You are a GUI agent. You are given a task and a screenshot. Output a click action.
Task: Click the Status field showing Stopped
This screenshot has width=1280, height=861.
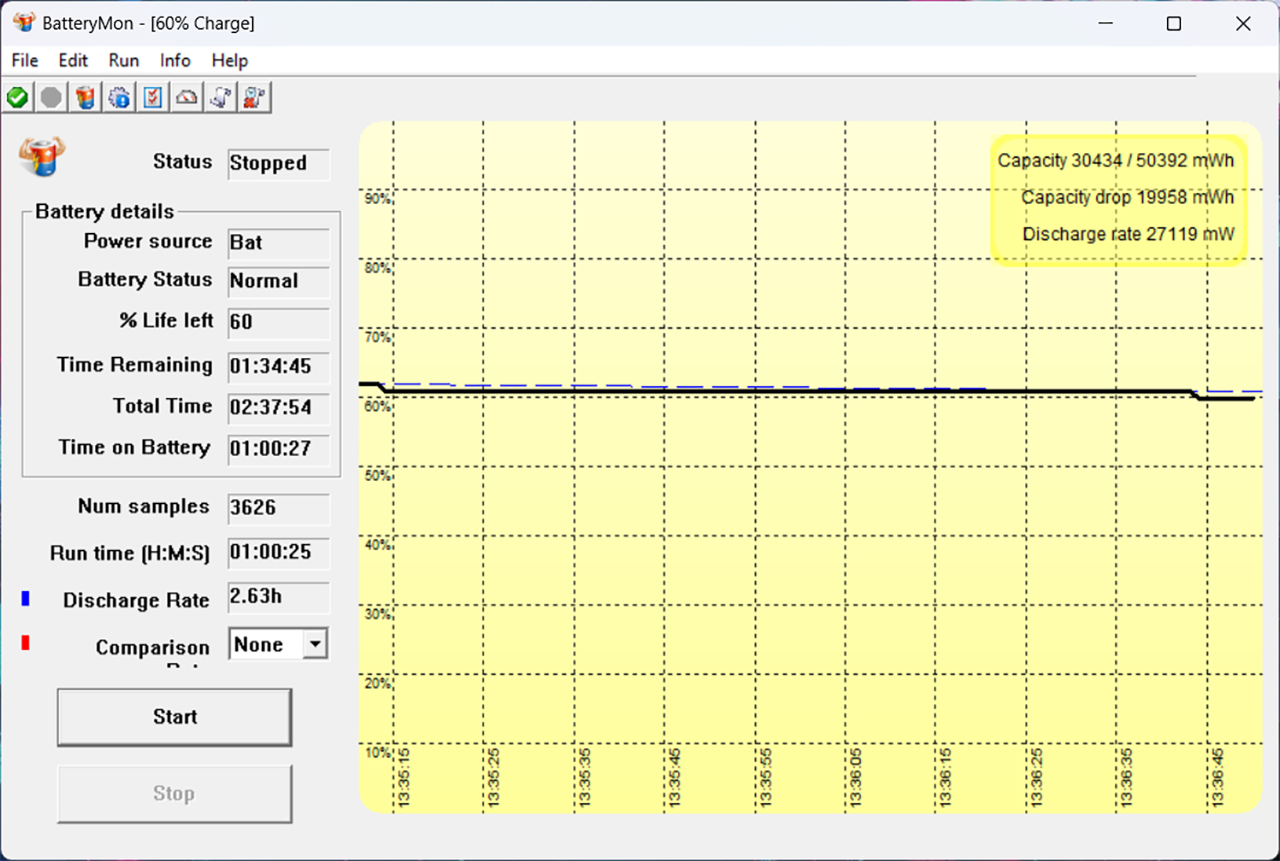pos(278,163)
